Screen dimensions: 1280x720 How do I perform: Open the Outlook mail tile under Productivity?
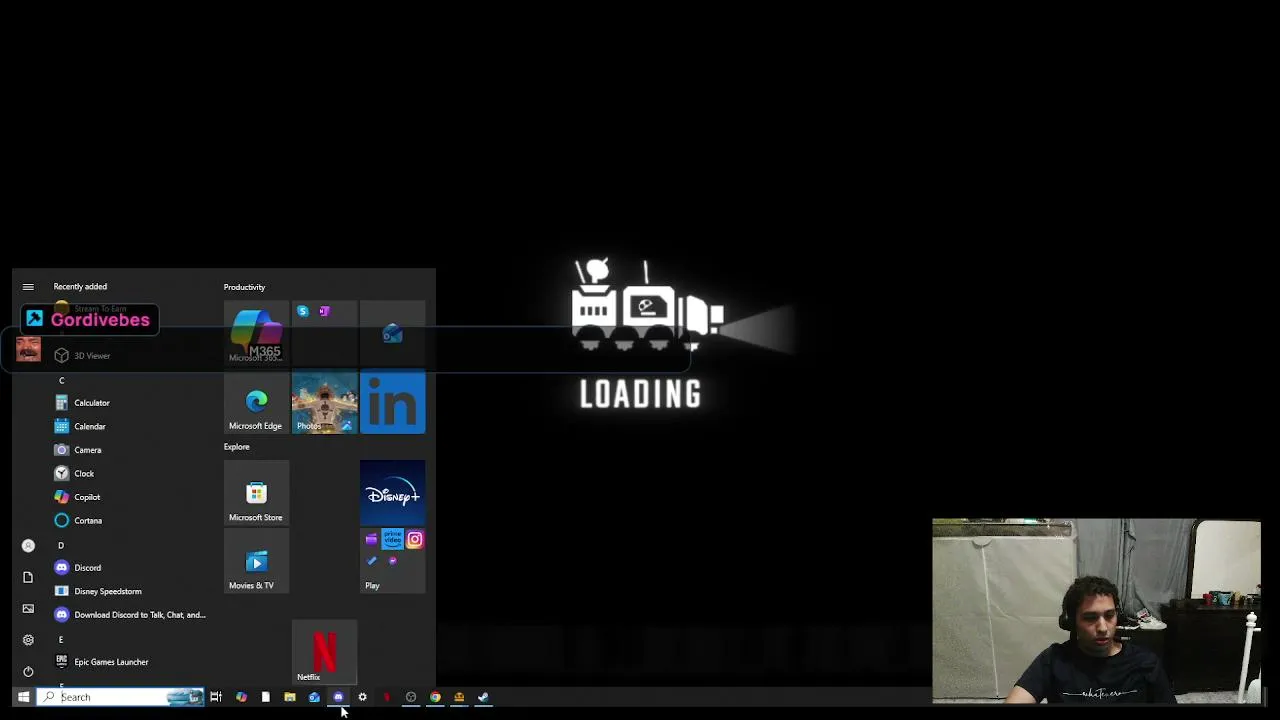pos(392,333)
